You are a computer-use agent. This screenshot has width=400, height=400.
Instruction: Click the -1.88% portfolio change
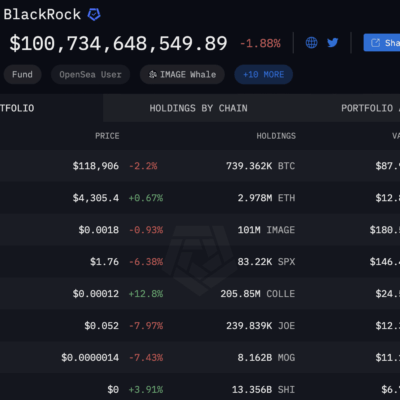[260, 43]
